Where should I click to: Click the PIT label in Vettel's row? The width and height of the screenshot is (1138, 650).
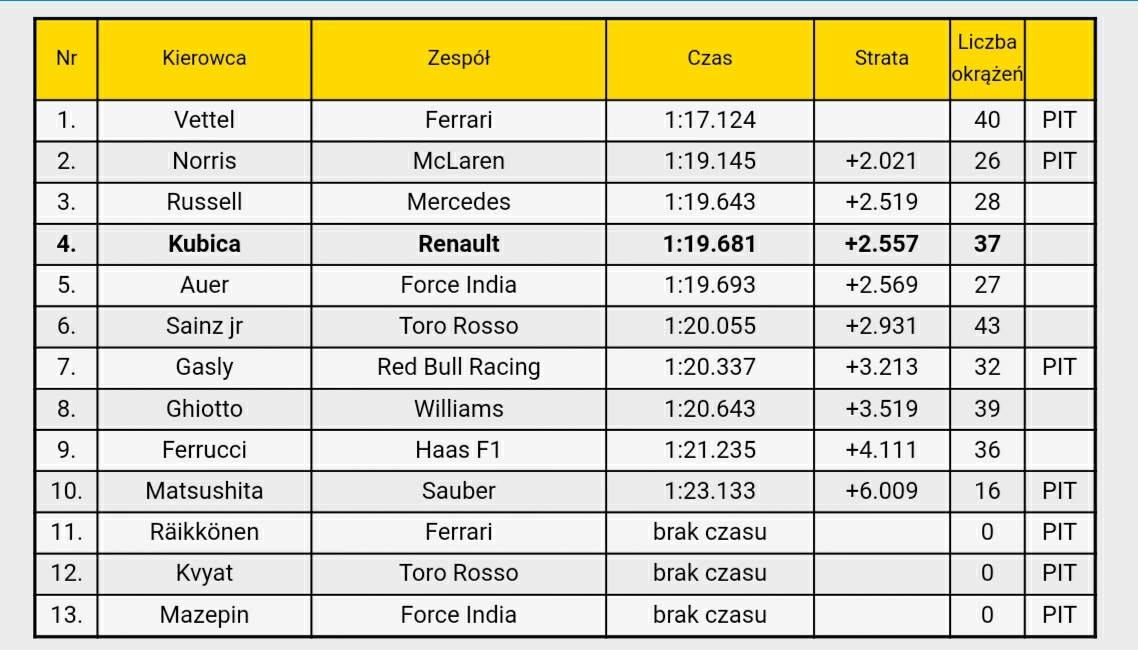(1059, 120)
